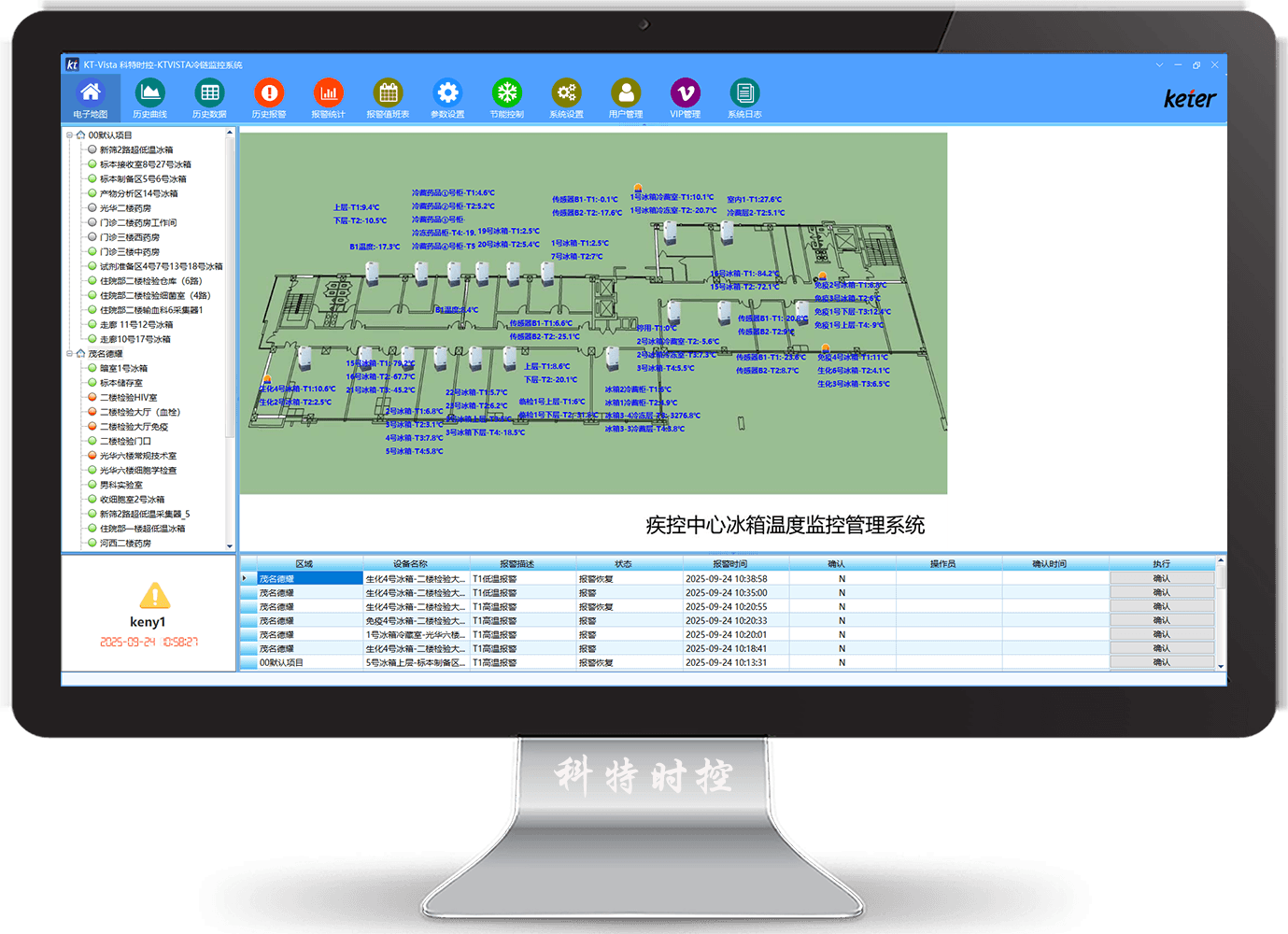
Task: Select 光华六楼常规技术室 tree item
Action: point(138,456)
